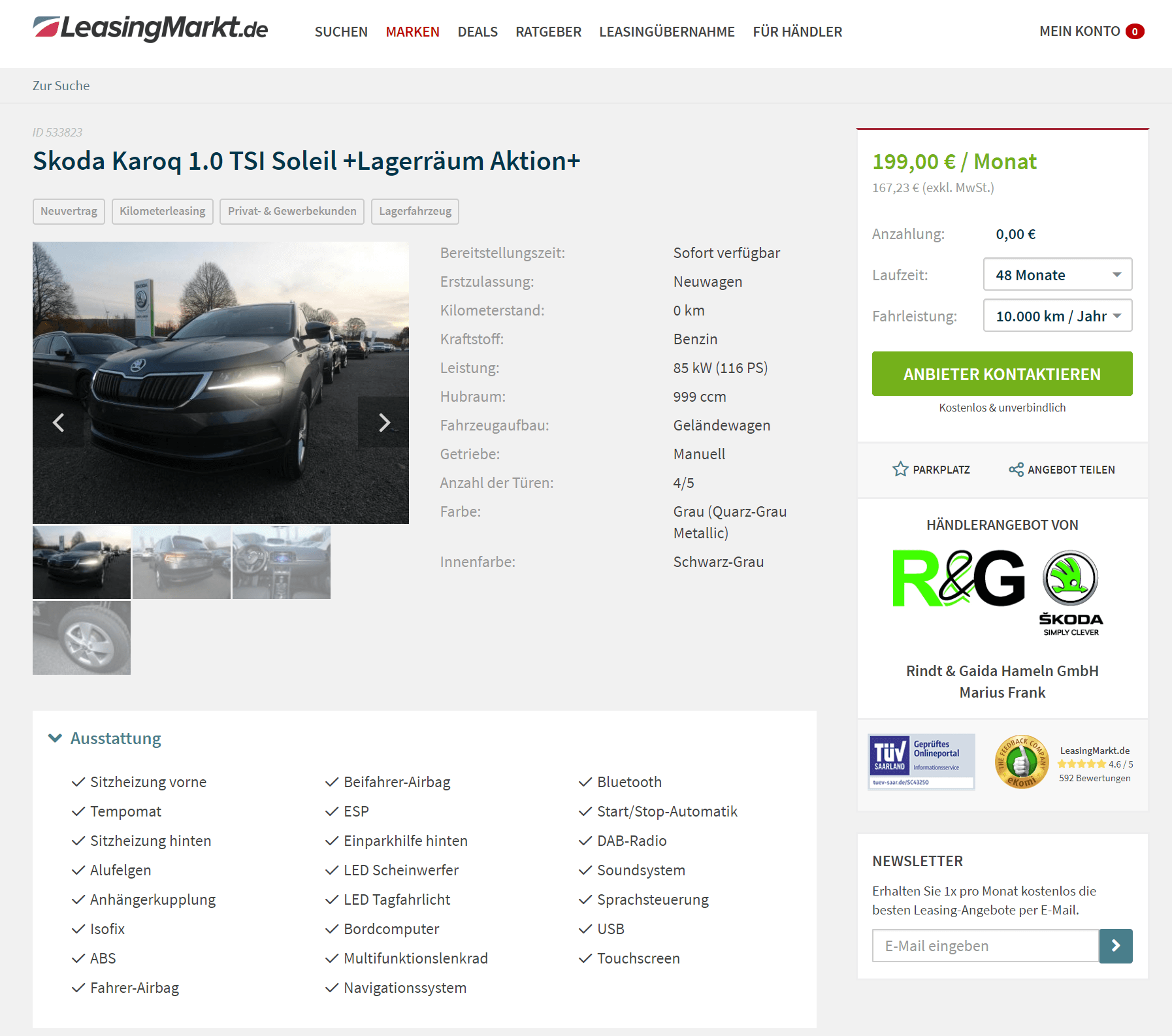
Task: Open the TÜV Saarland certification badge
Action: pos(921,762)
